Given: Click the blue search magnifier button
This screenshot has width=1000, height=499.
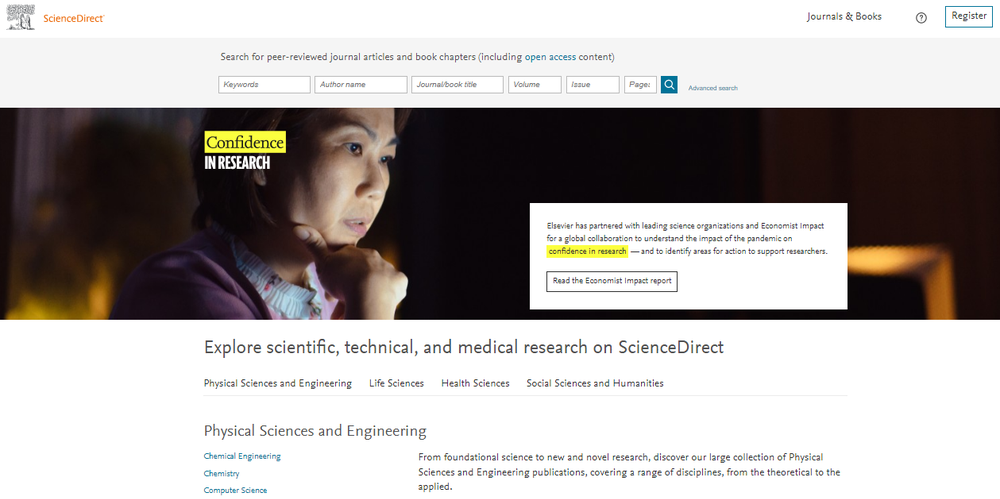Looking at the screenshot, I should [x=669, y=84].
